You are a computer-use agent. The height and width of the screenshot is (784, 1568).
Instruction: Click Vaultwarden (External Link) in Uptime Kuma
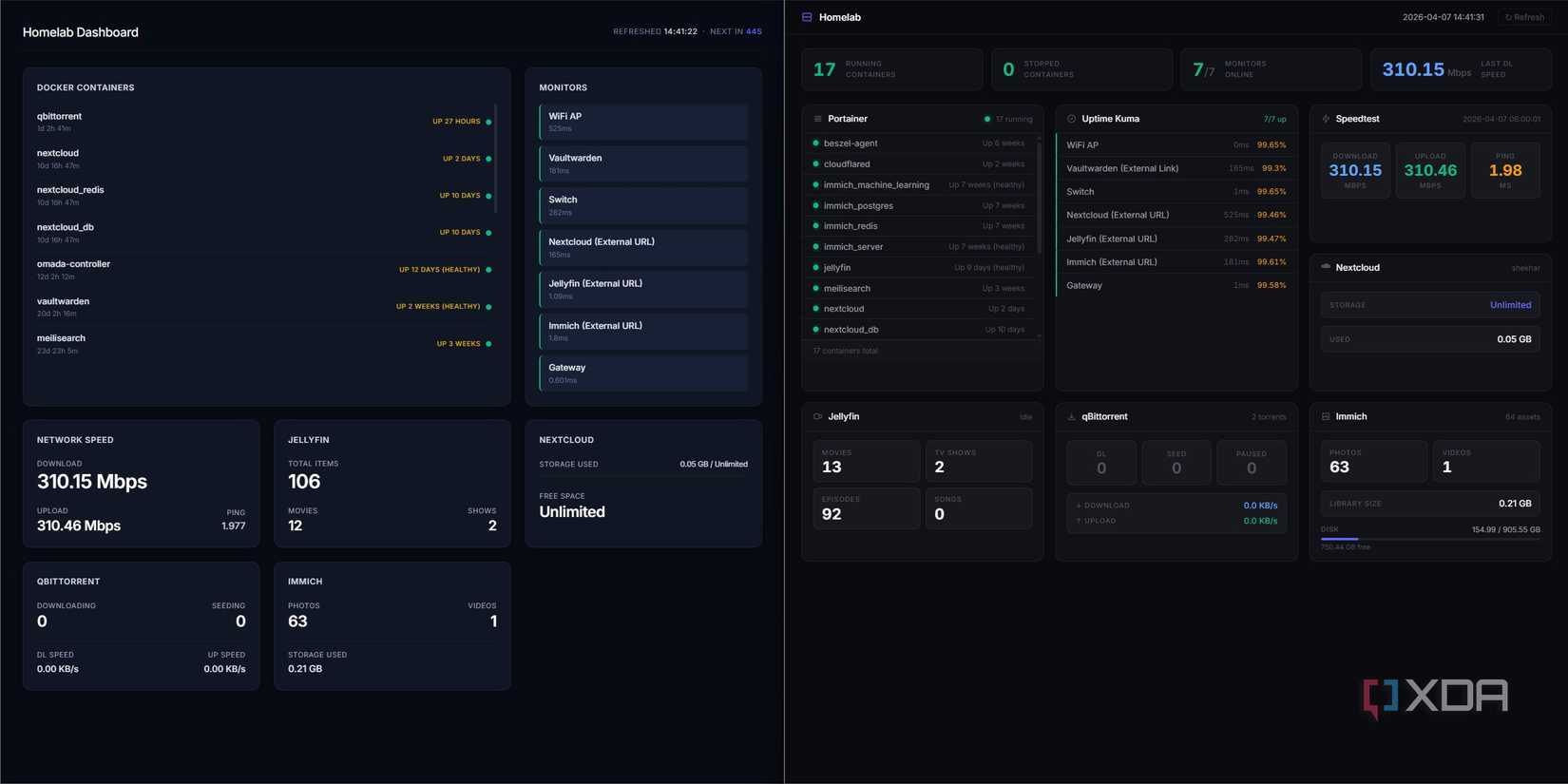(1176, 168)
